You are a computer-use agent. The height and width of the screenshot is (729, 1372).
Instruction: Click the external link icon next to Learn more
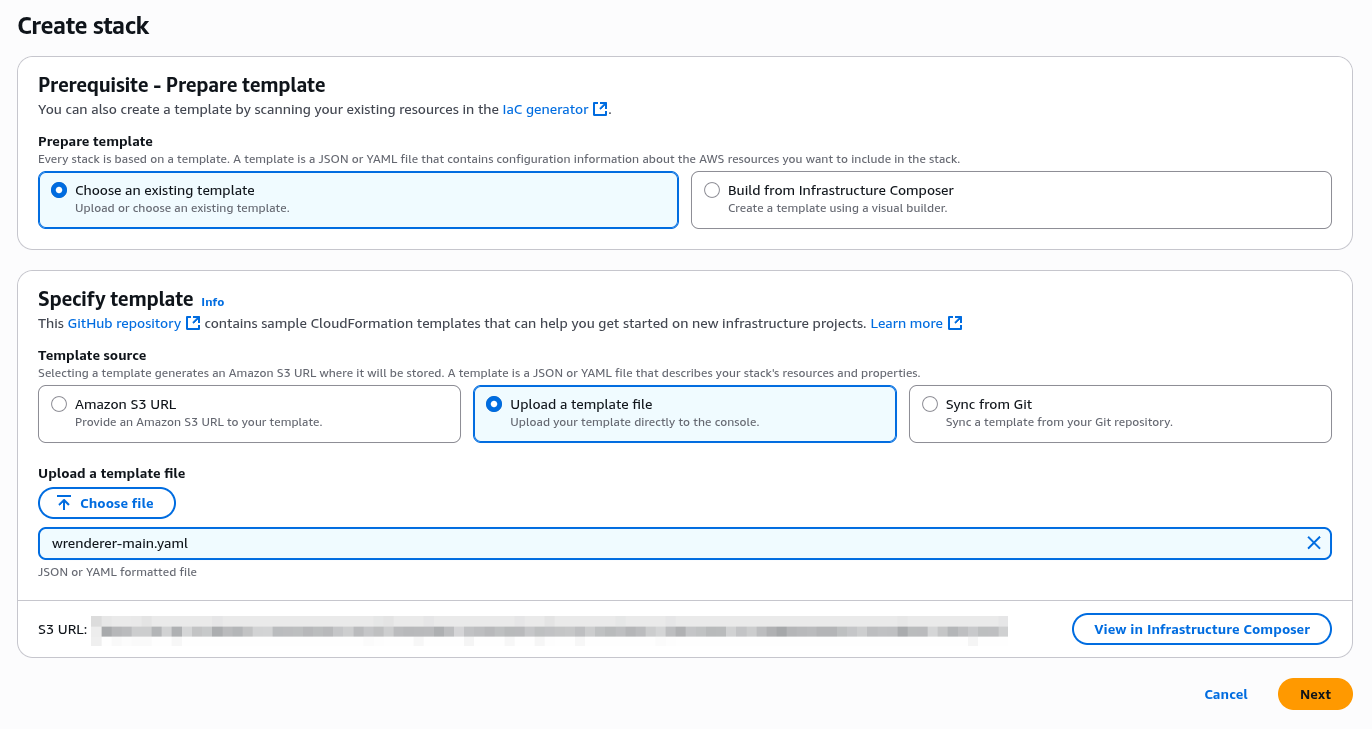[x=955, y=323]
